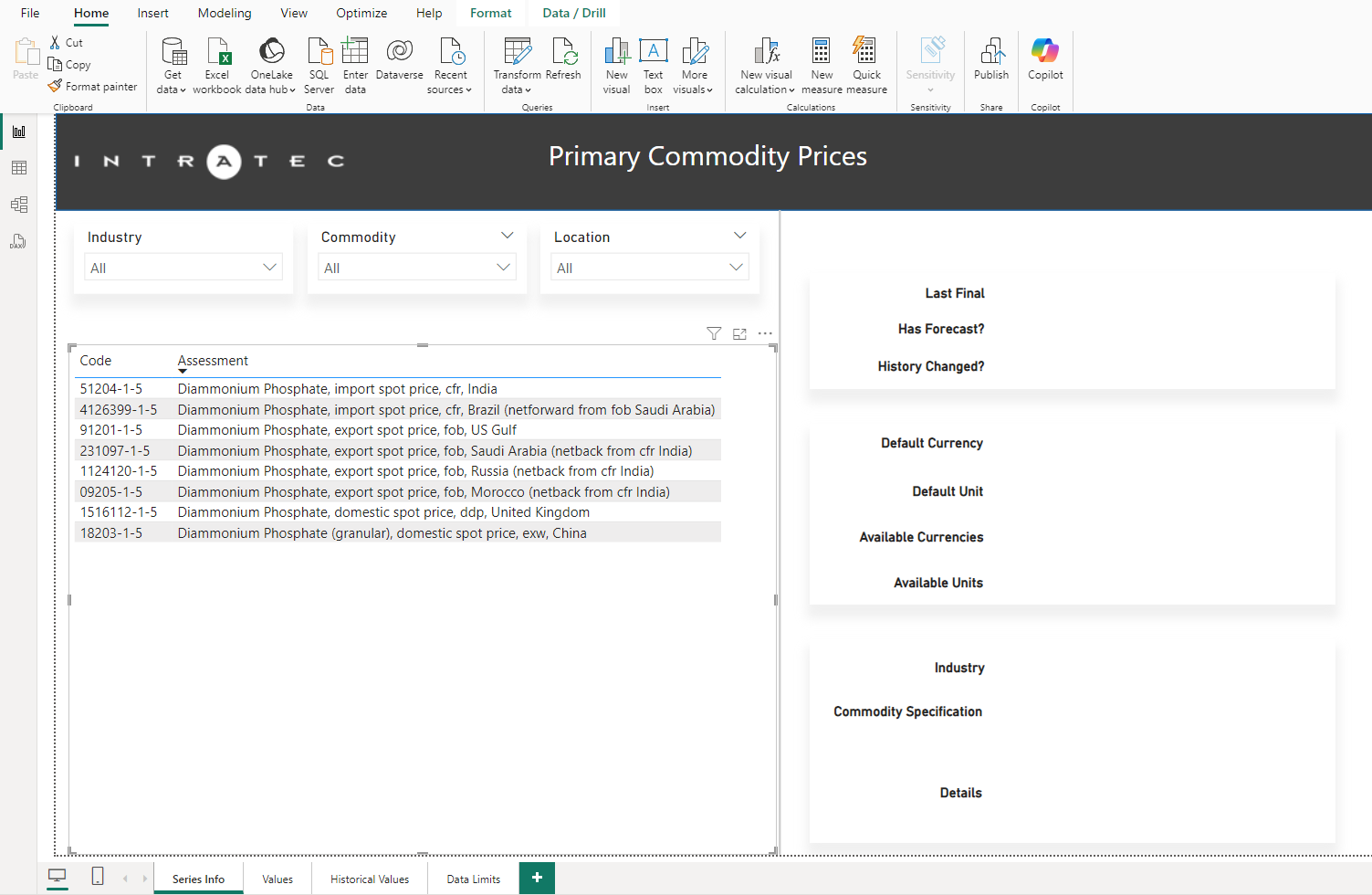Expand the Industry slicer dropdown
Image resolution: width=1372 pixels, height=895 pixels.
(x=269, y=268)
